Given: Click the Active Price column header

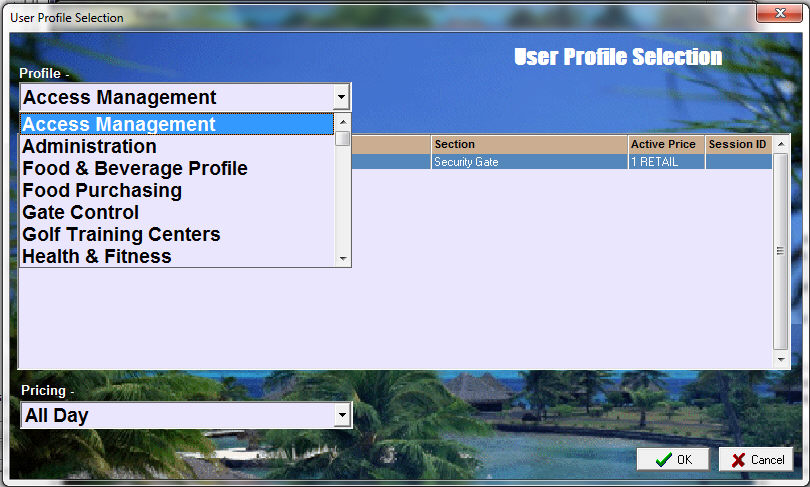Looking at the screenshot, I should pyautogui.click(x=666, y=145).
